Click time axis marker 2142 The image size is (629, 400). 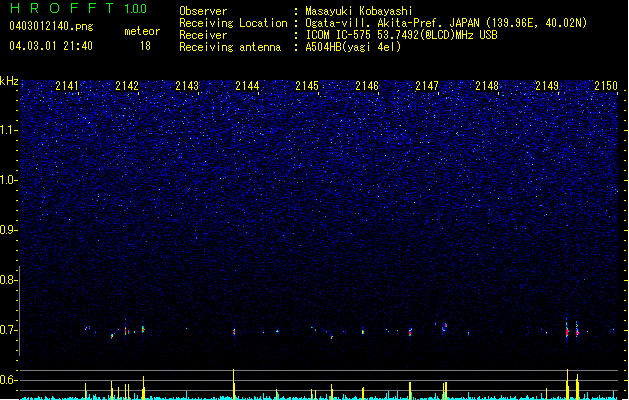pos(127,86)
